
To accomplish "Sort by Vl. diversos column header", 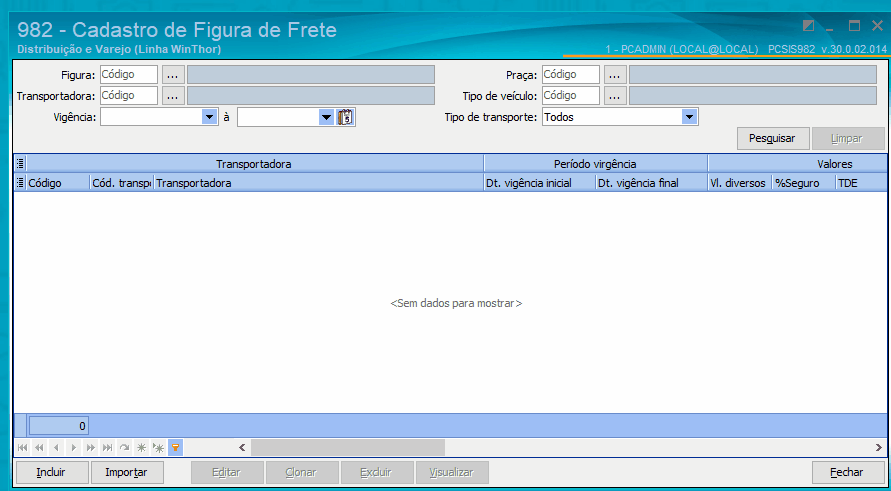I will click(739, 183).
